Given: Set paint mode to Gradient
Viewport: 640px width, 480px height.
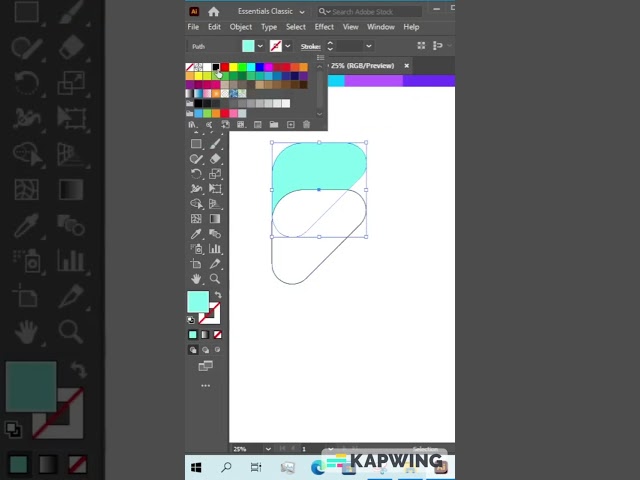Looking at the screenshot, I should click(205, 335).
